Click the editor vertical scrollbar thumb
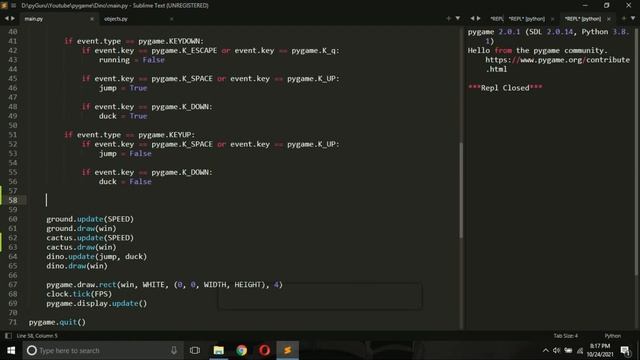640x360 pixels. pyautogui.click(x=461, y=190)
